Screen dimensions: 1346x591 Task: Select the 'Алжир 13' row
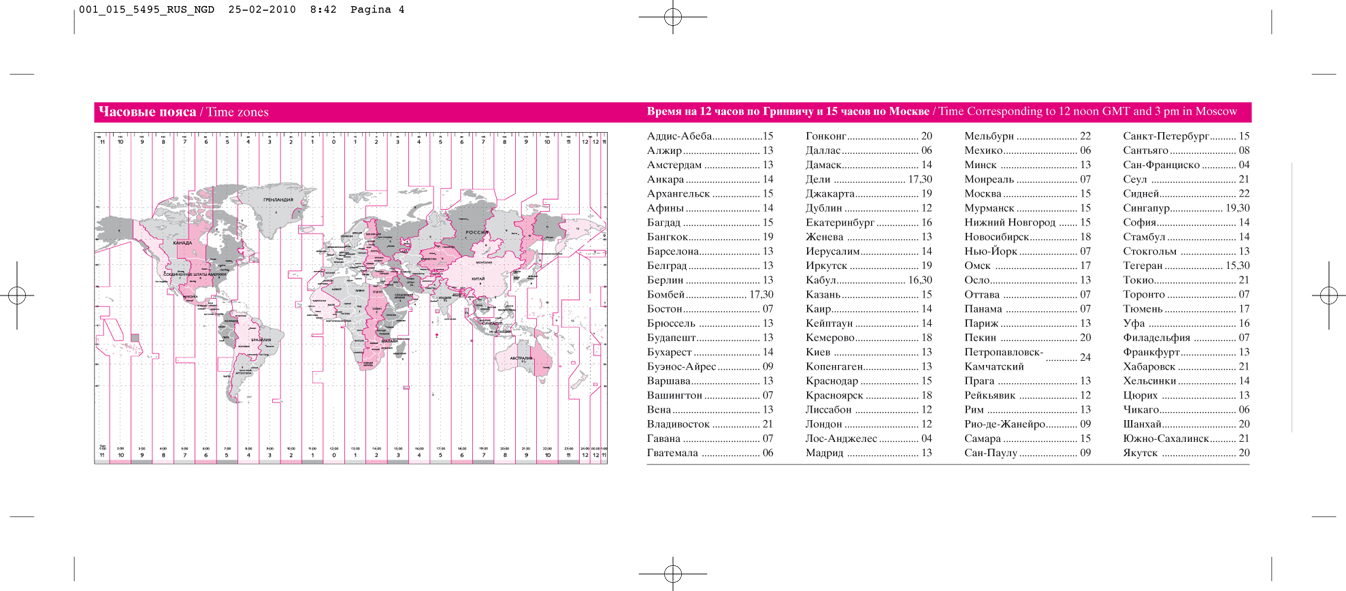(x=710, y=150)
